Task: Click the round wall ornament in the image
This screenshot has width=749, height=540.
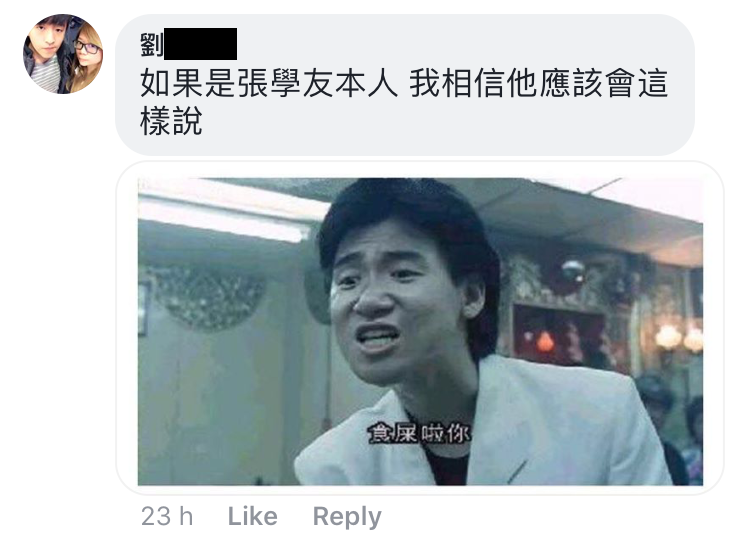Action: 206,297
